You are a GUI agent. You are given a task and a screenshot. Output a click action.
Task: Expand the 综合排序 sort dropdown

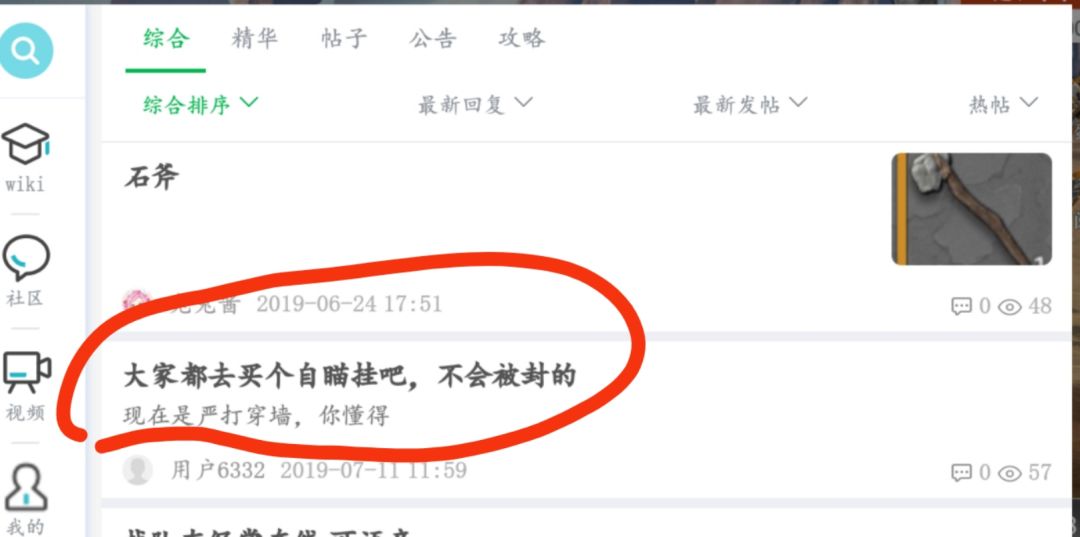[x=200, y=105]
